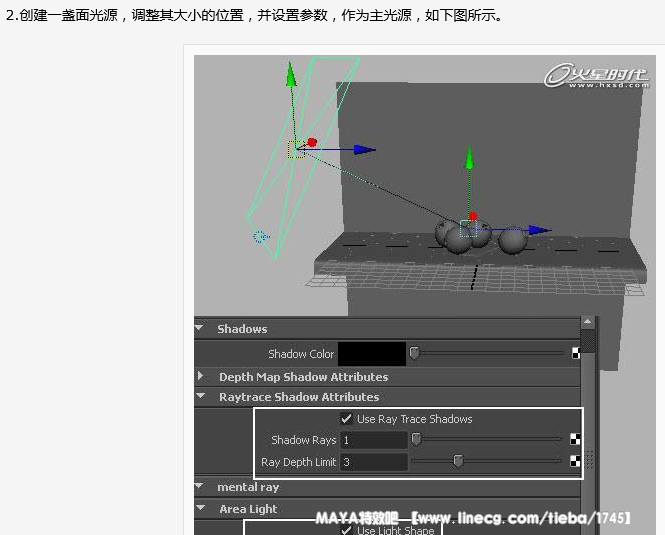Click the Shadow Color texture map checker icon
Viewport: 665px width, 535px height.
[576, 353]
